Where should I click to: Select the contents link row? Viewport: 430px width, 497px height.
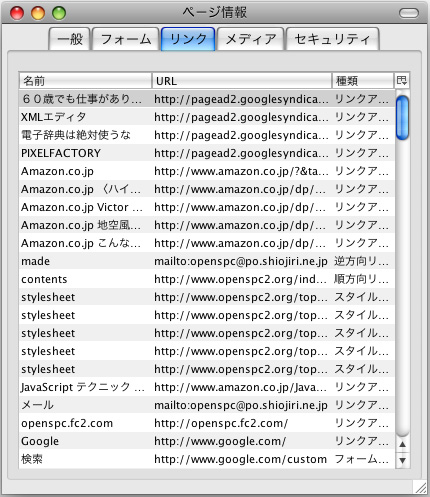click(207, 279)
